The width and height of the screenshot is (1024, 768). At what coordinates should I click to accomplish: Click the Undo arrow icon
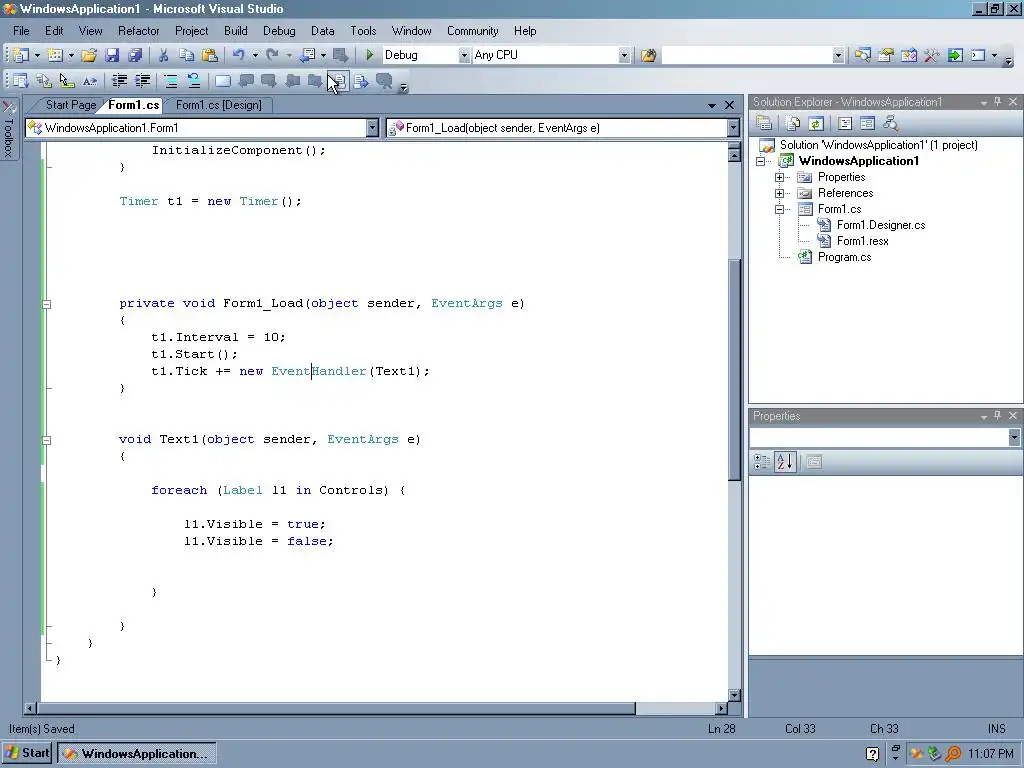coord(238,56)
